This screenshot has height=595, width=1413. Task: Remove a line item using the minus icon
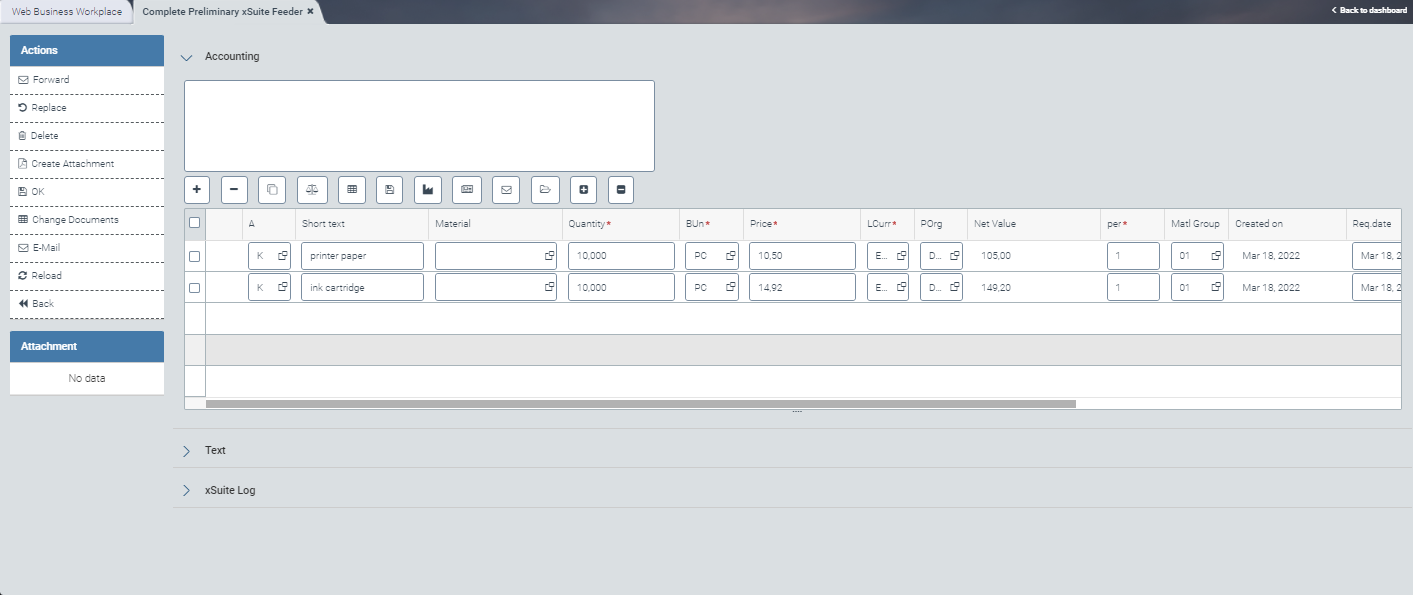(x=233, y=190)
